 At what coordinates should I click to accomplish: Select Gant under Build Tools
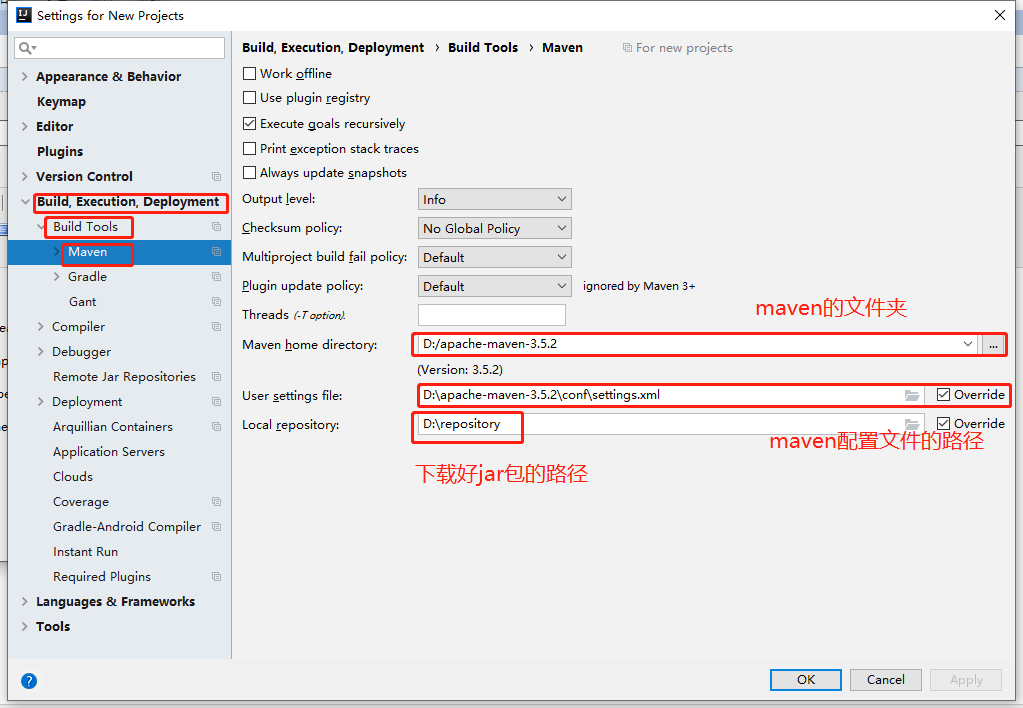[82, 301]
